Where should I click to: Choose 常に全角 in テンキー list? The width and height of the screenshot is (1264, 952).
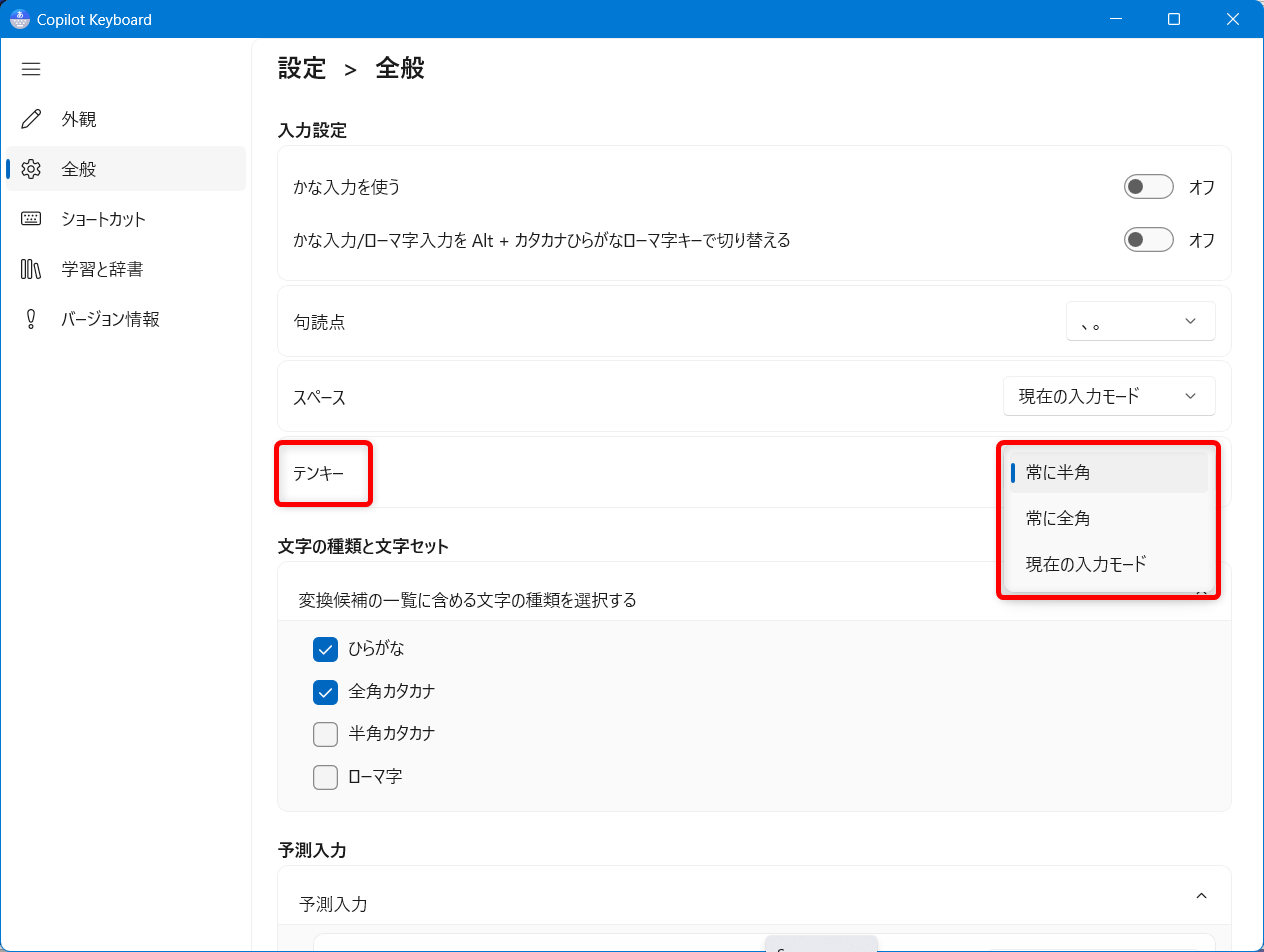click(x=1108, y=518)
